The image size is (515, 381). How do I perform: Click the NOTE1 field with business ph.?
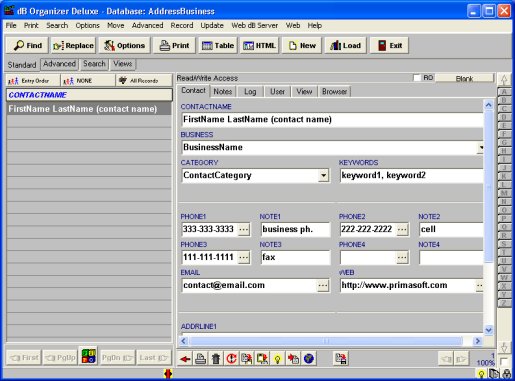295,229
